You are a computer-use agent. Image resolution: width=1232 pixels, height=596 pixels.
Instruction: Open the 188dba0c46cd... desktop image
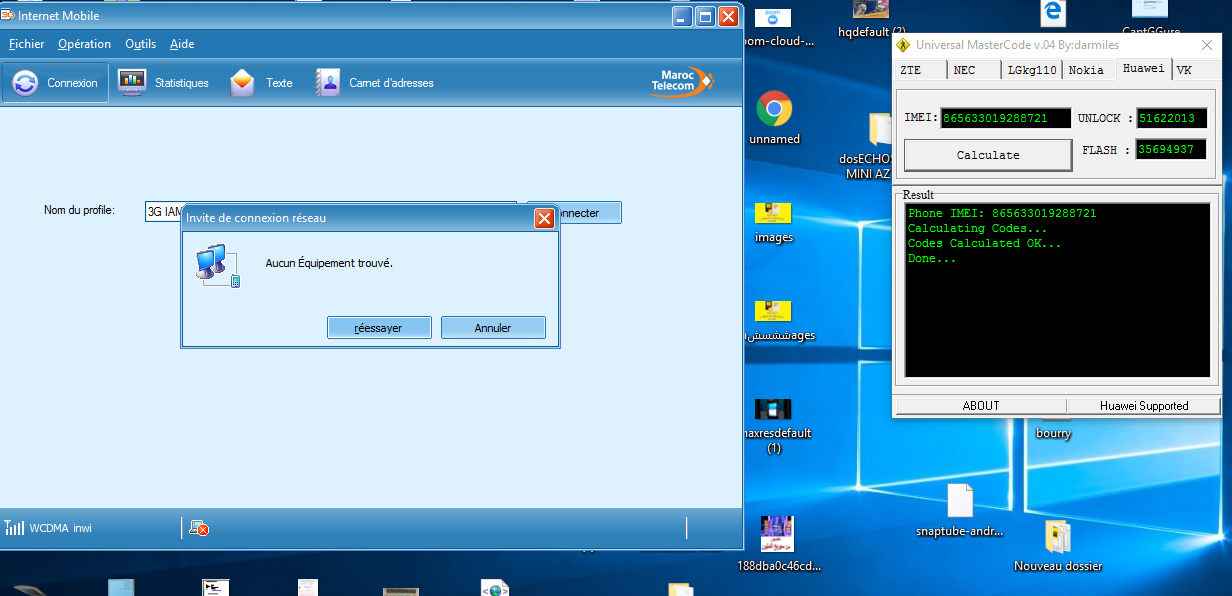click(779, 545)
